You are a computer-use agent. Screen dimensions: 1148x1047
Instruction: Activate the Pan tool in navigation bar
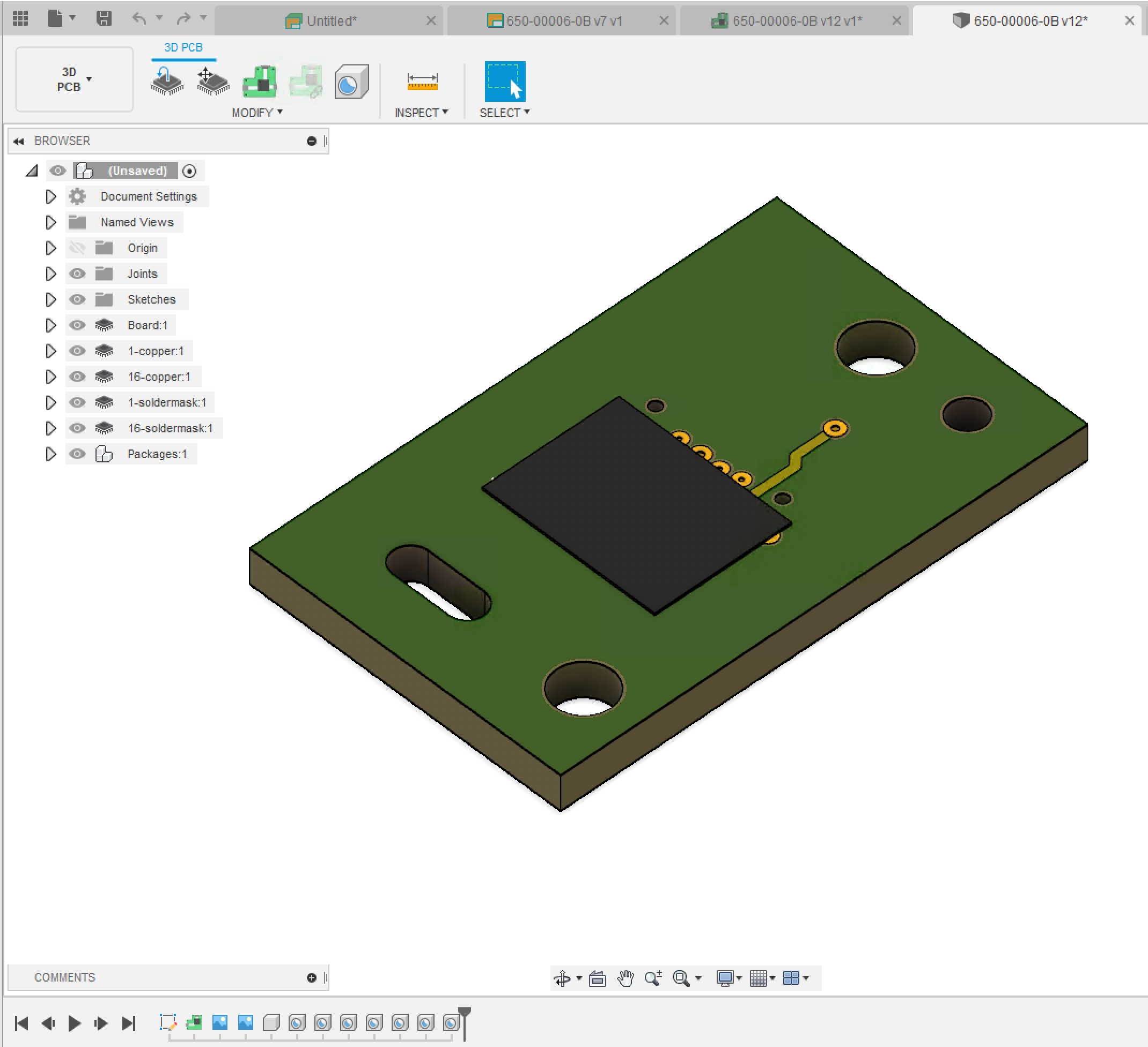[625, 978]
